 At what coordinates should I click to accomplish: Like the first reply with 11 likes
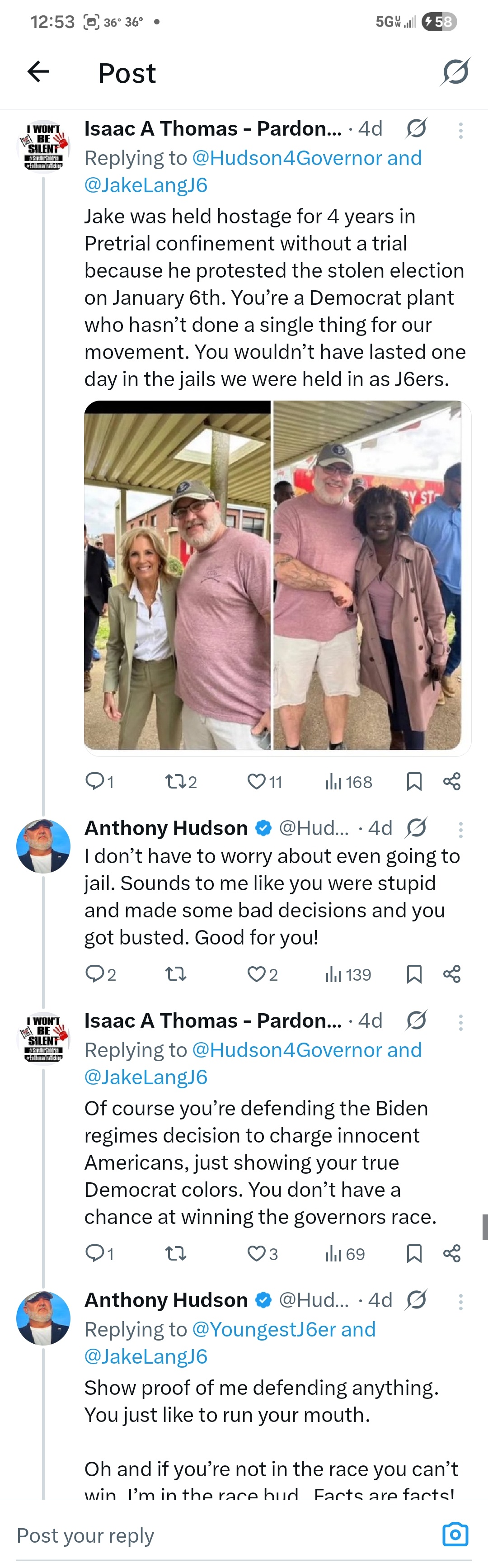[257, 781]
